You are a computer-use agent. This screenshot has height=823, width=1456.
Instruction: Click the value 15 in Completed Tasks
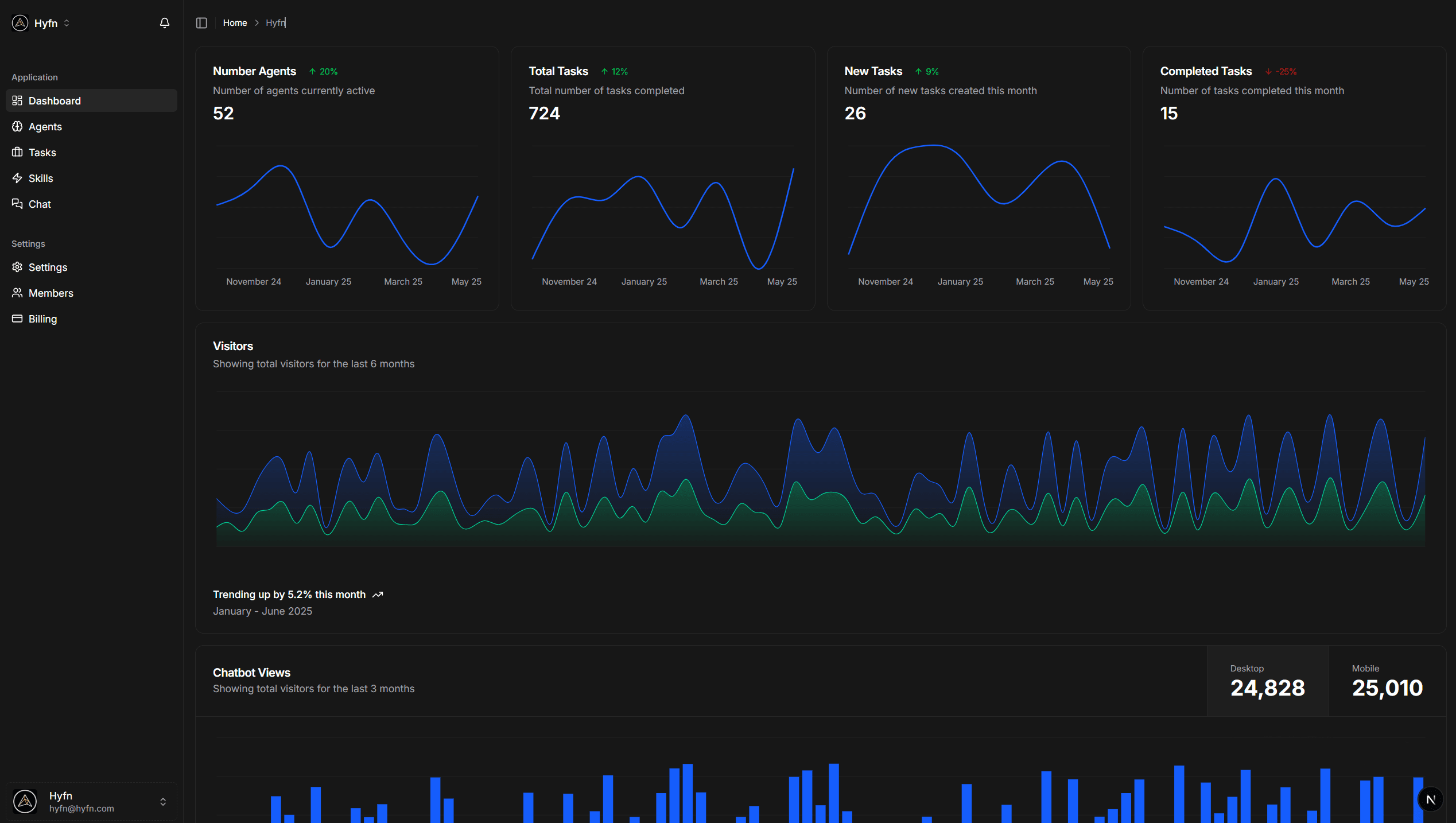point(1168,113)
